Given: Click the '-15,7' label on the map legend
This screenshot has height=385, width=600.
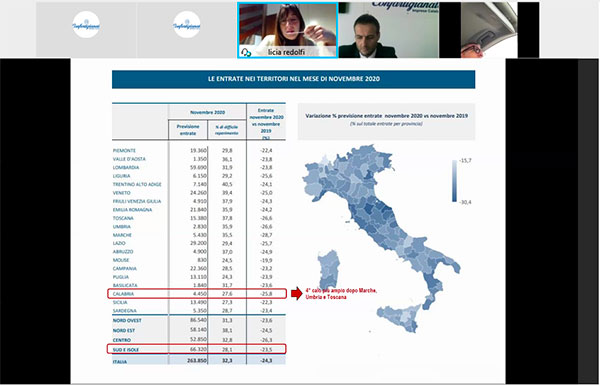Looking at the screenshot, I should pos(465,160).
